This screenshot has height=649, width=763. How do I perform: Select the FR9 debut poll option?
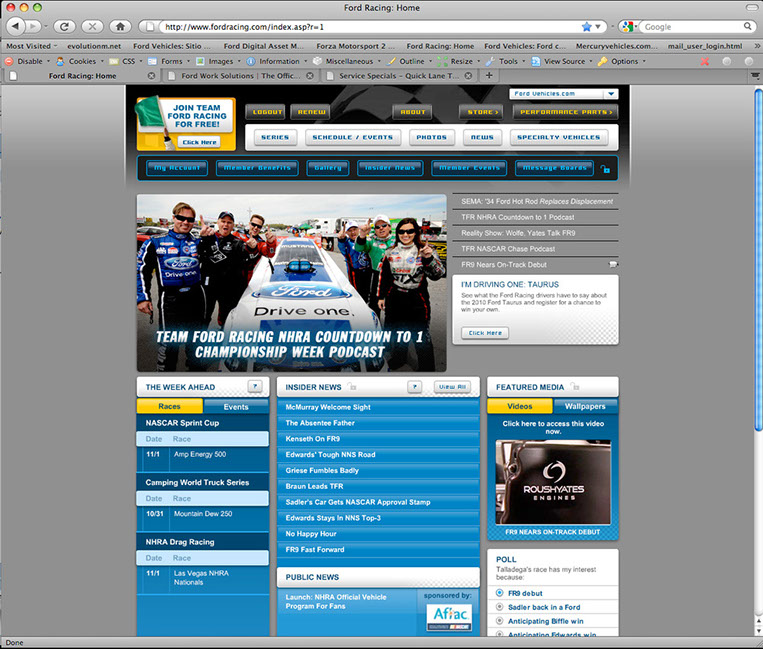point(500,592)
